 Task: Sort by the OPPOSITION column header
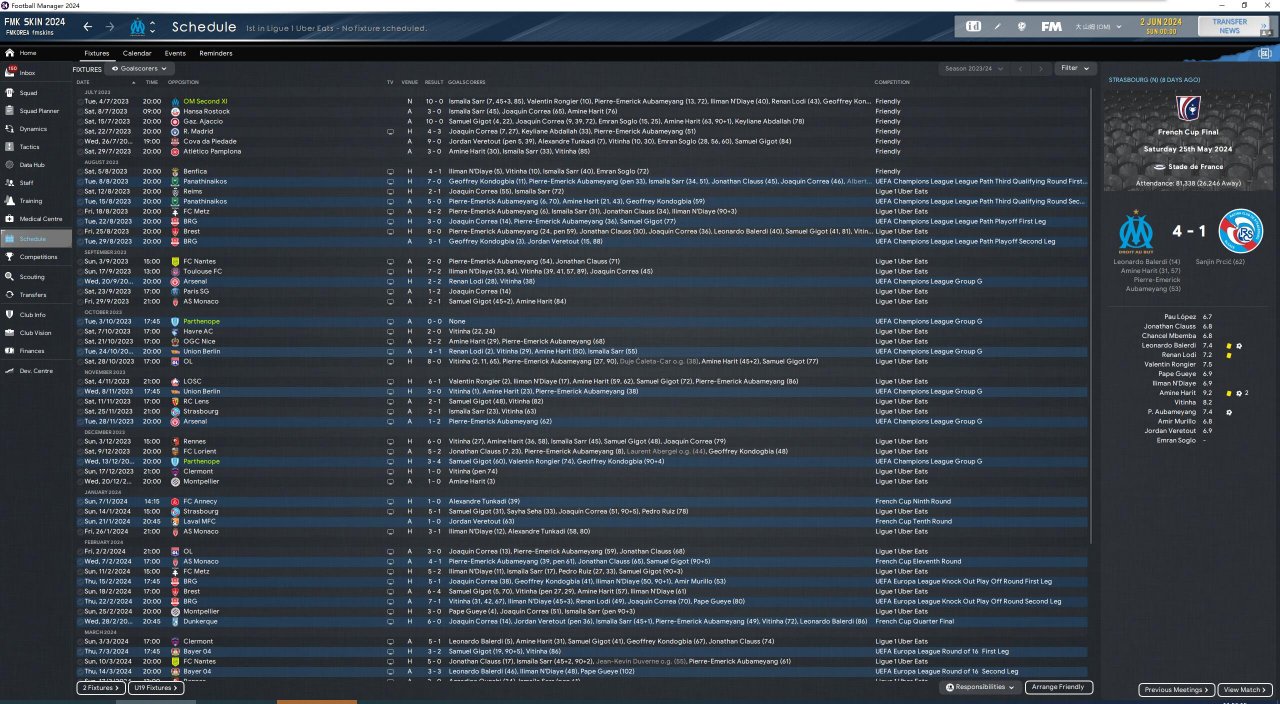183,82
